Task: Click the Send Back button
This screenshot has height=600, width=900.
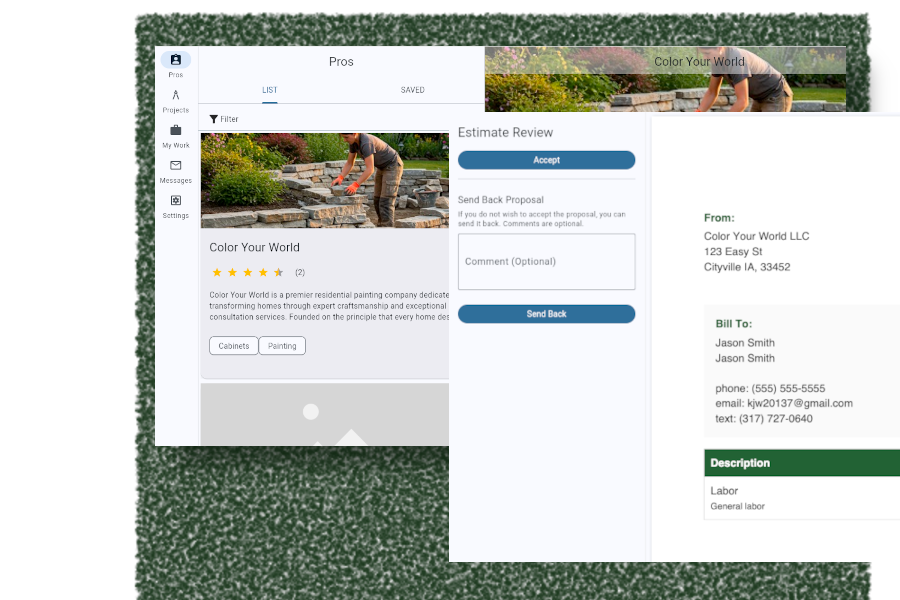Action: (x=546, y=313)
